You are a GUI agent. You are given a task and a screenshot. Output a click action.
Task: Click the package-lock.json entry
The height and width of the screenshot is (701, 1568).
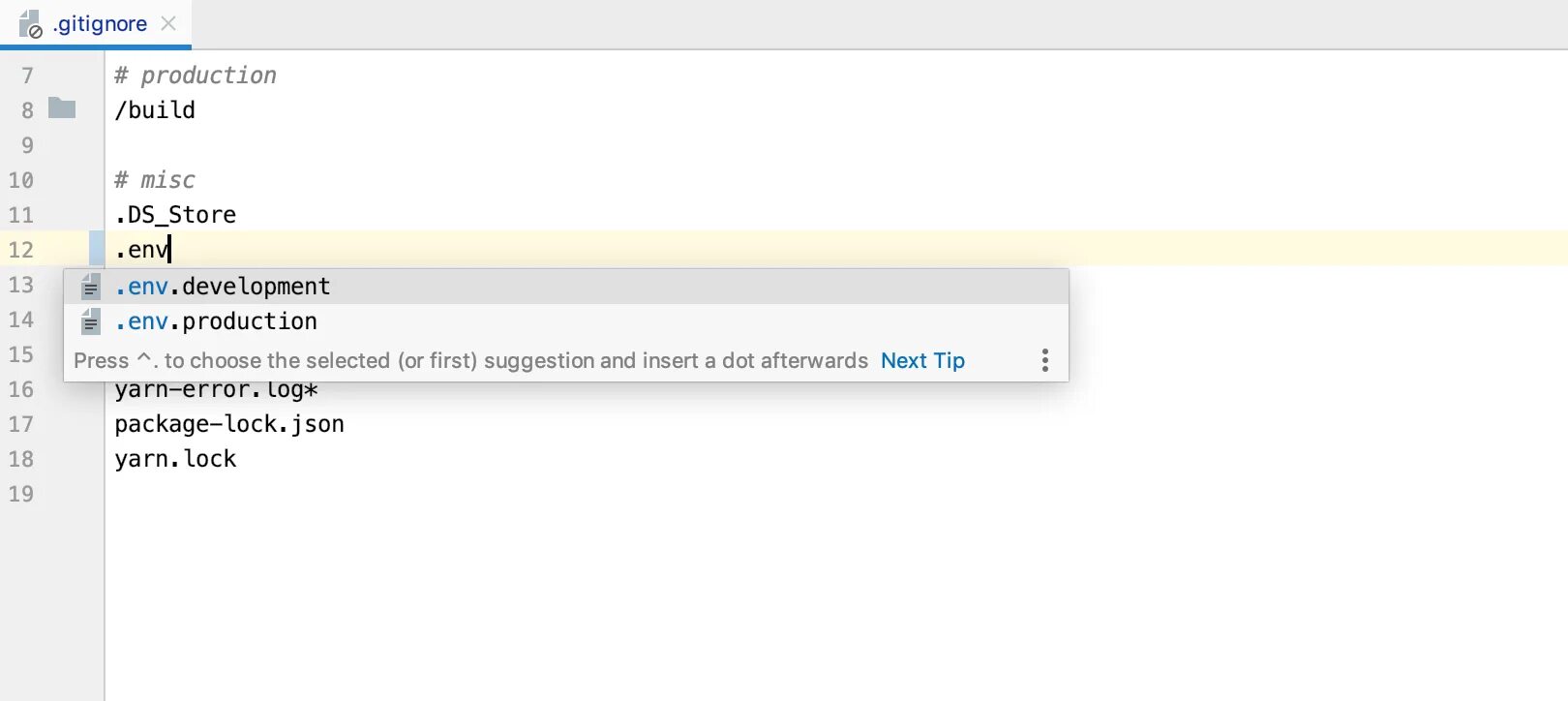click(x=229, y=424)
